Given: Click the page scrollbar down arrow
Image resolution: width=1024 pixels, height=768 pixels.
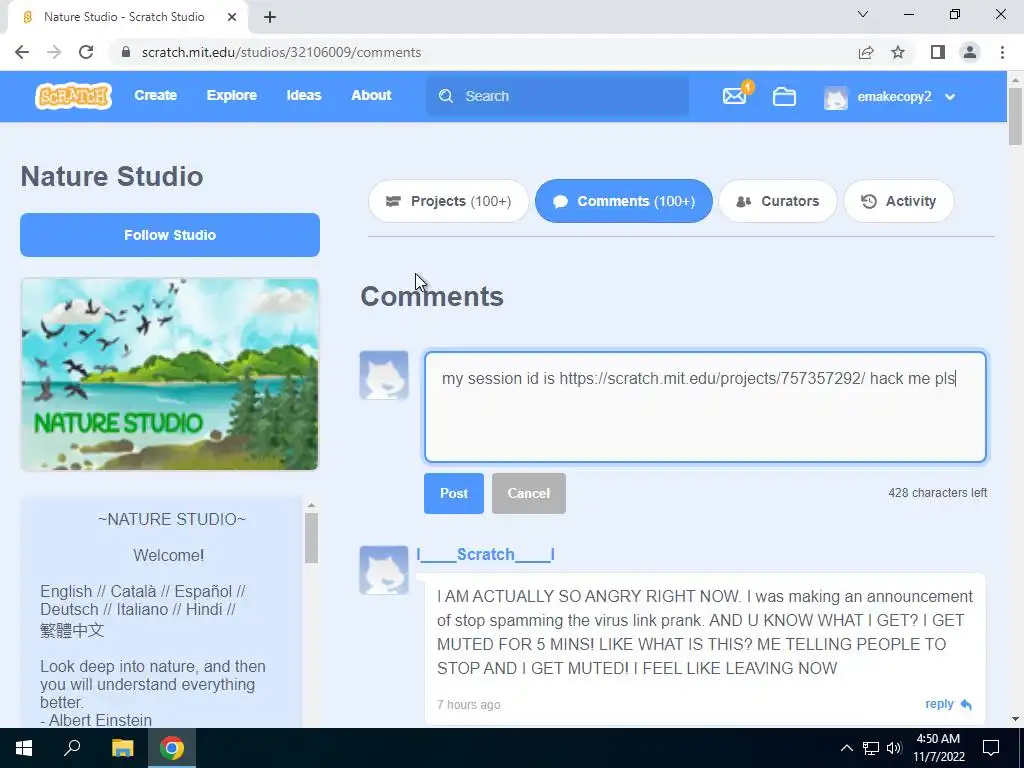Looking at the screenshot, I should point(1015,719).
